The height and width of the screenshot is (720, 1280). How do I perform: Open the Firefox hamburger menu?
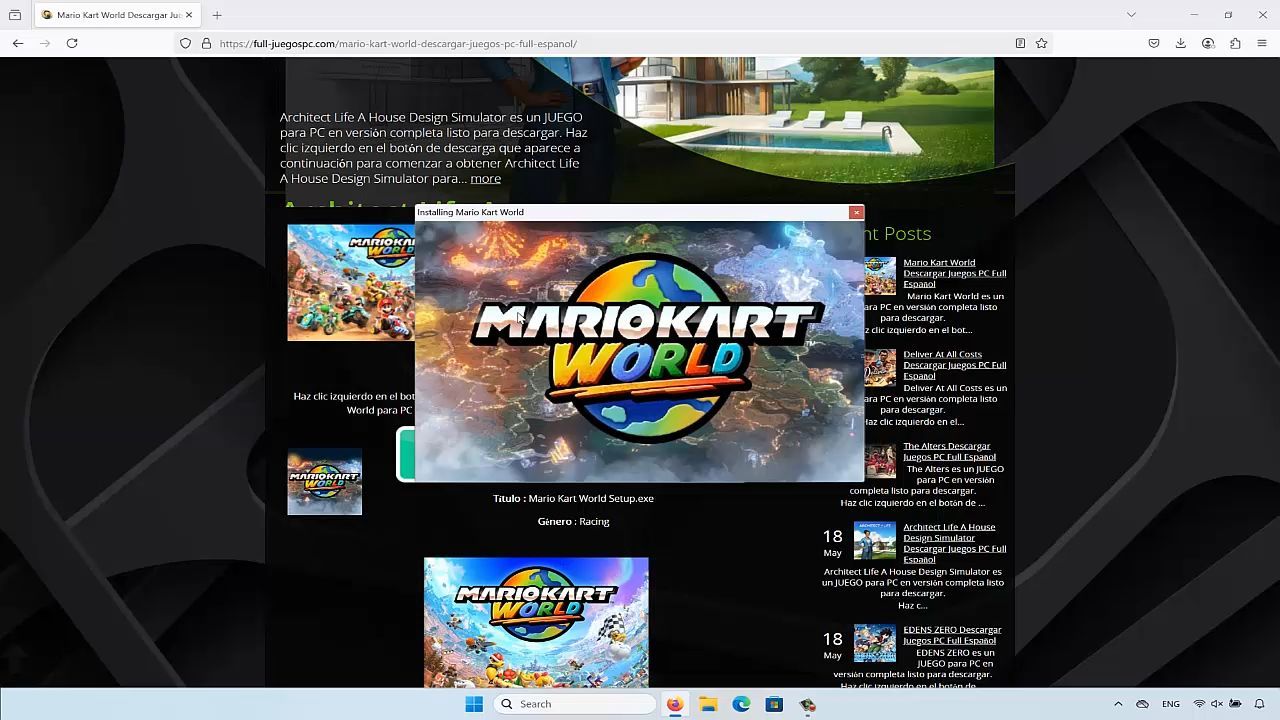click(x=1262, y=43)
